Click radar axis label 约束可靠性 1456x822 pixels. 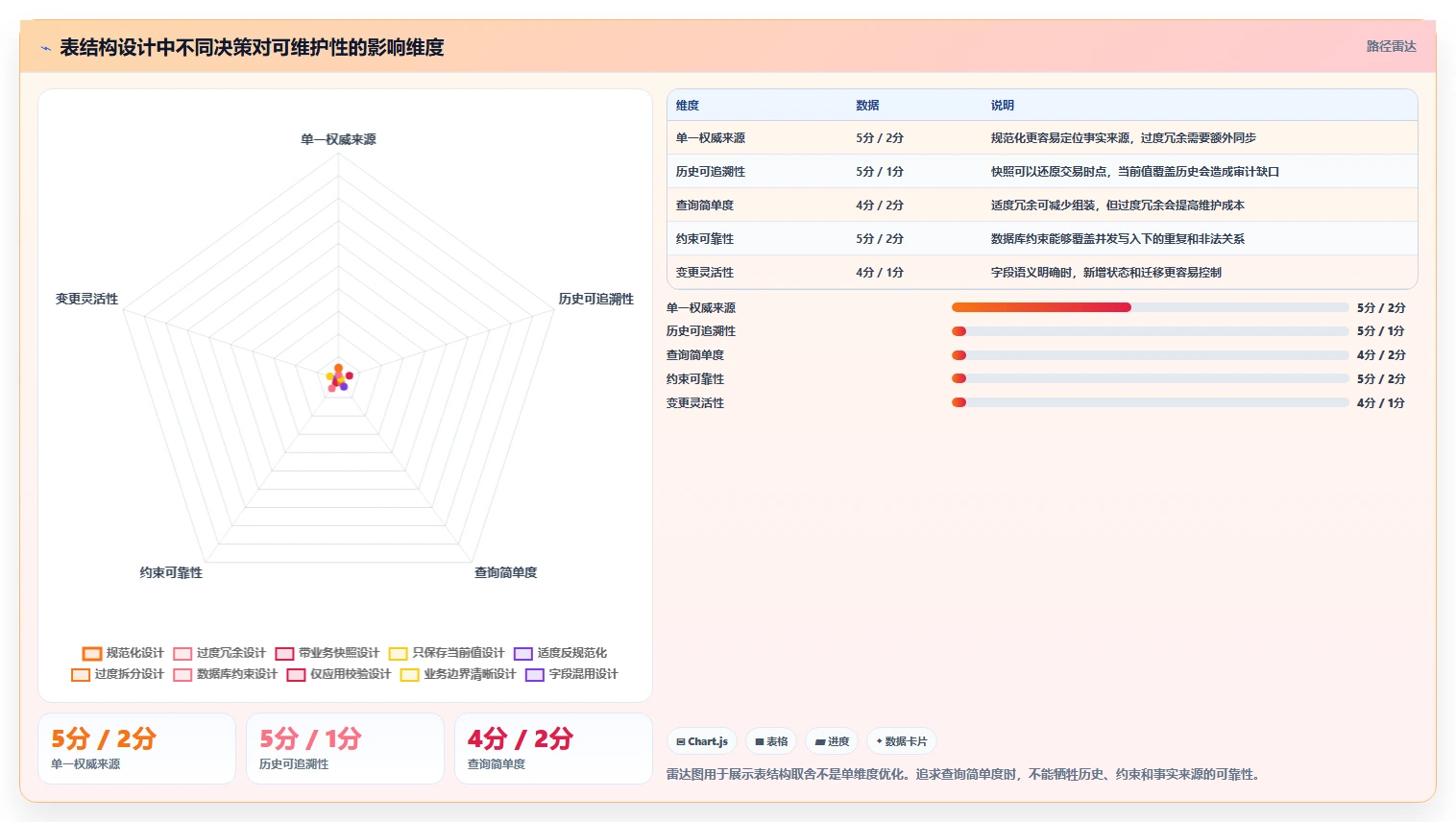point(171,573)
